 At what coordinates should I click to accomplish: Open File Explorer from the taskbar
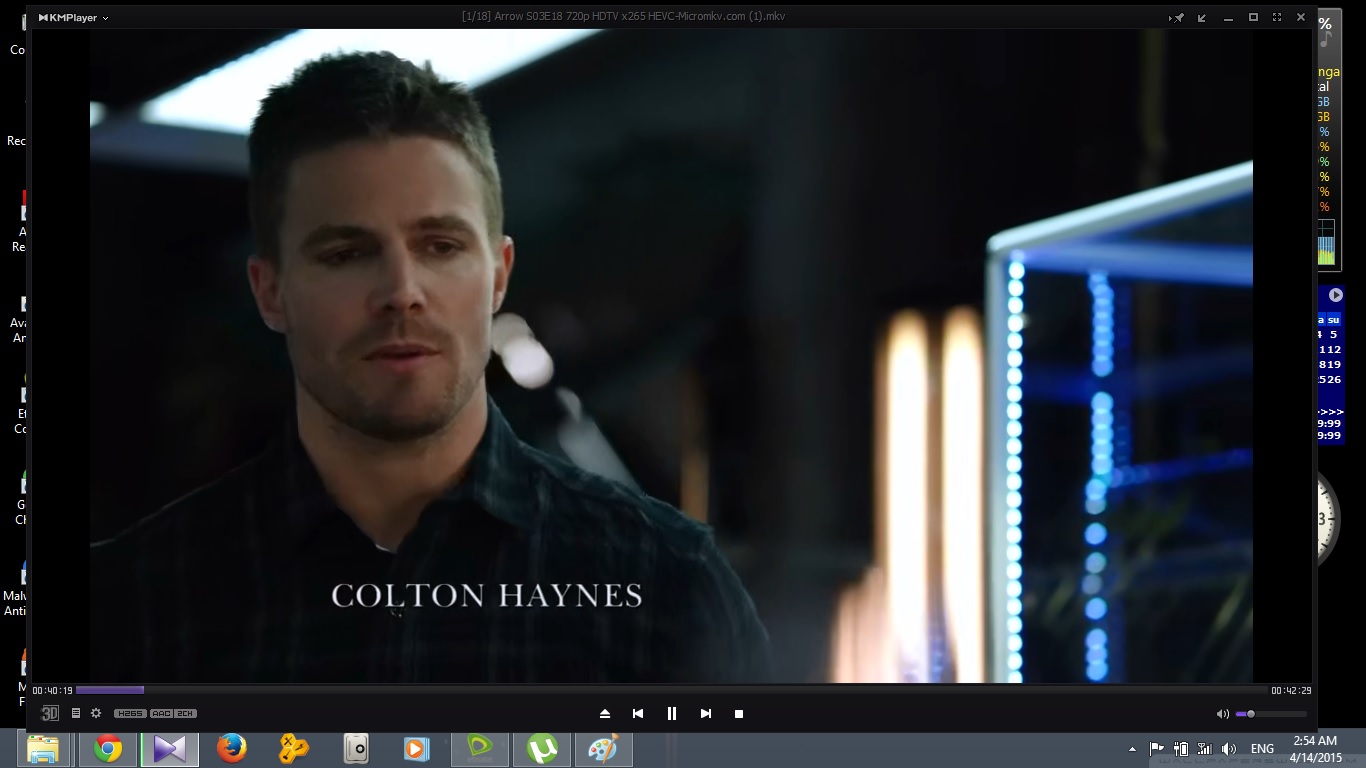pyautogui.click(x=43, y=749)
